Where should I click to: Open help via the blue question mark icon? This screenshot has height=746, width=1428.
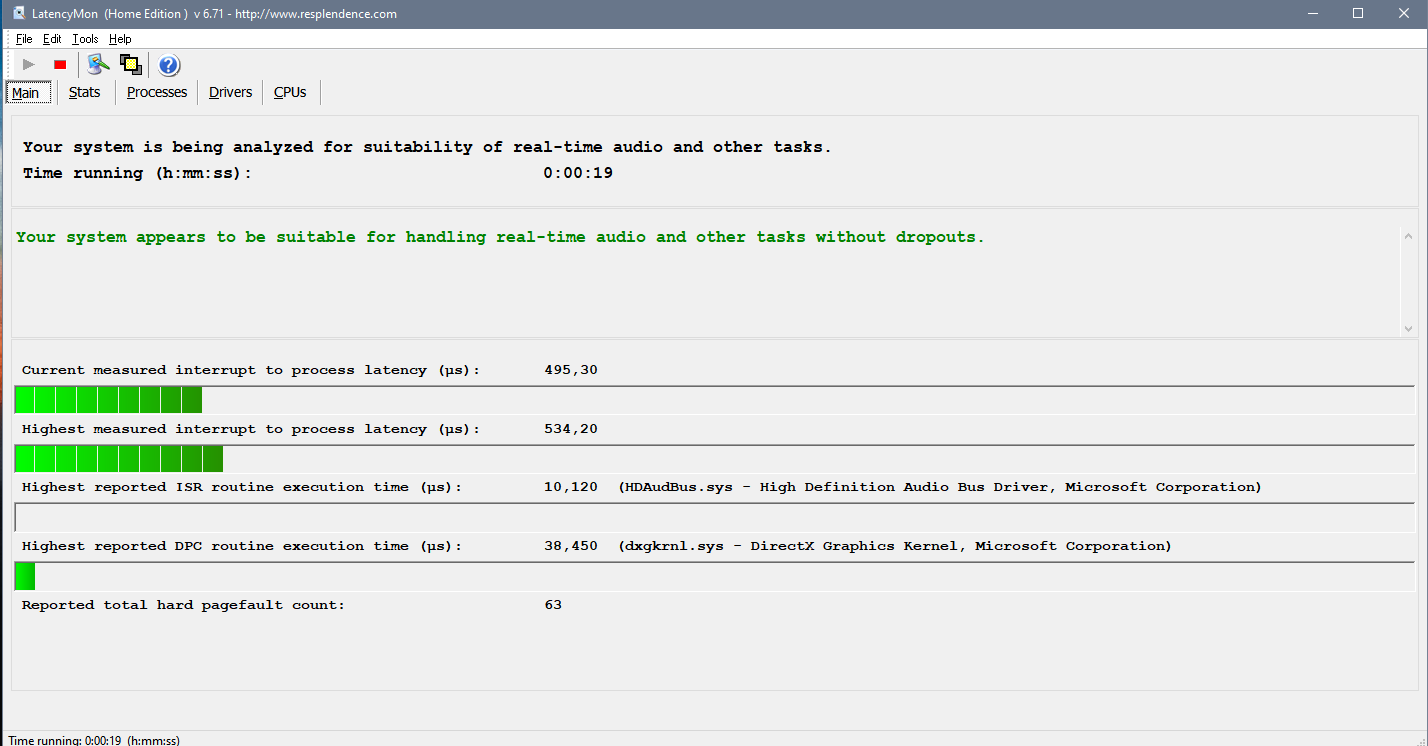click(x=169, y=65)
